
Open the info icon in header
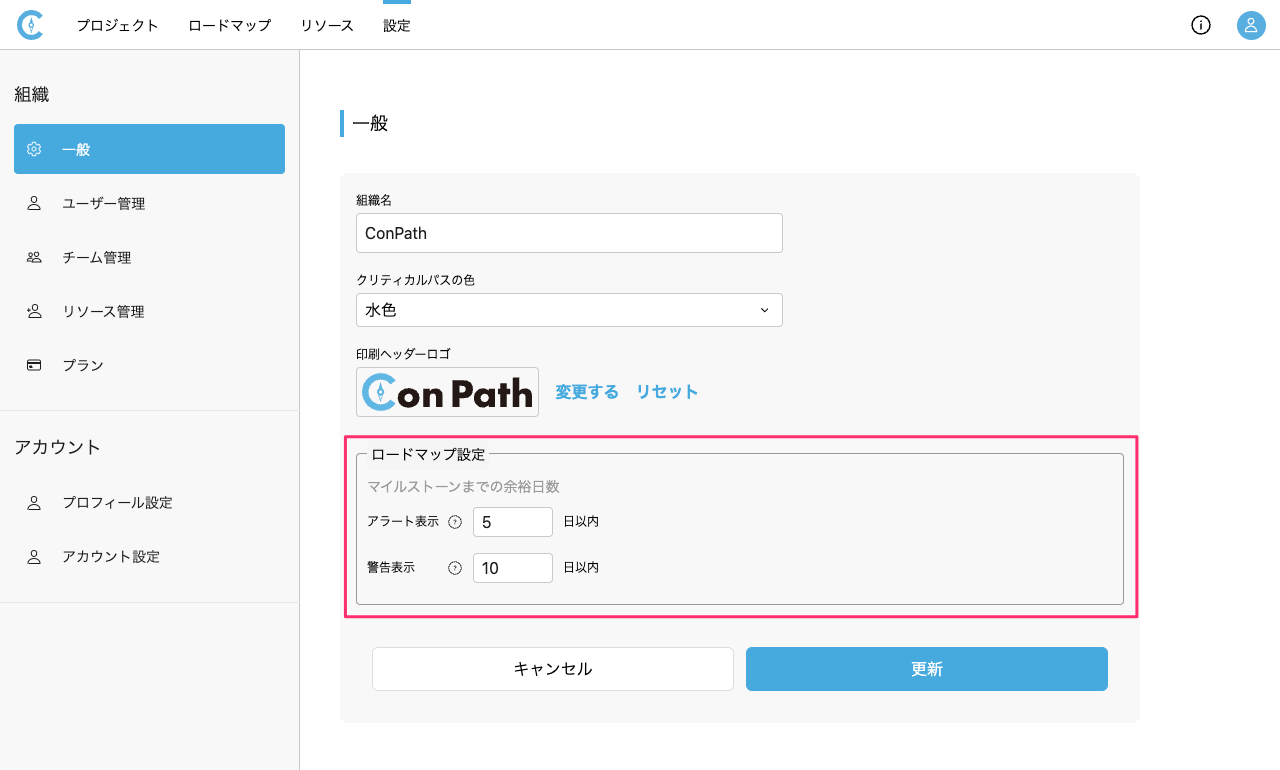[1201, 25]
